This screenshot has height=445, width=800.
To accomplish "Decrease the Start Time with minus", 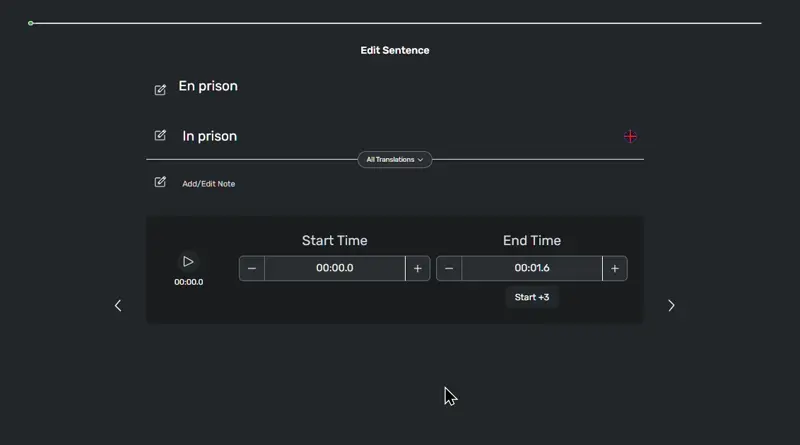I will click(252, 268).
